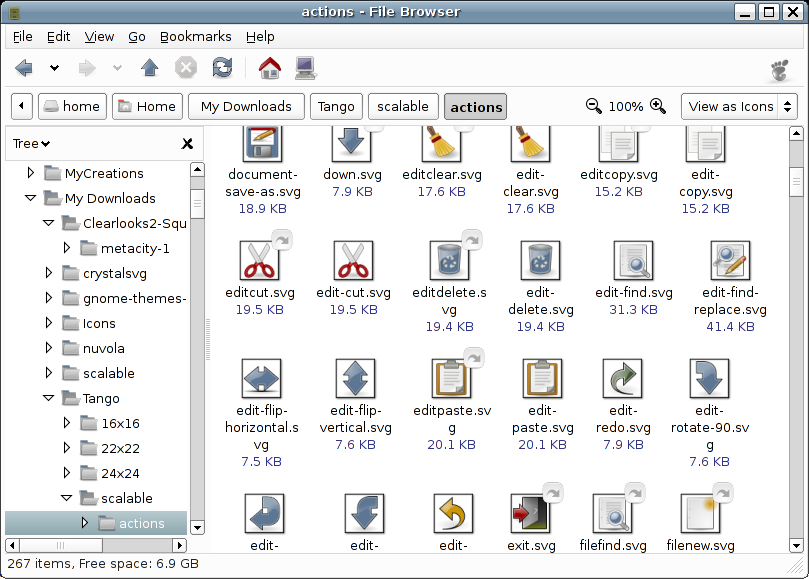This screenshot has width=809, height=579.
Task: Open the View as Icons combo box
Action: pos(739,106)
